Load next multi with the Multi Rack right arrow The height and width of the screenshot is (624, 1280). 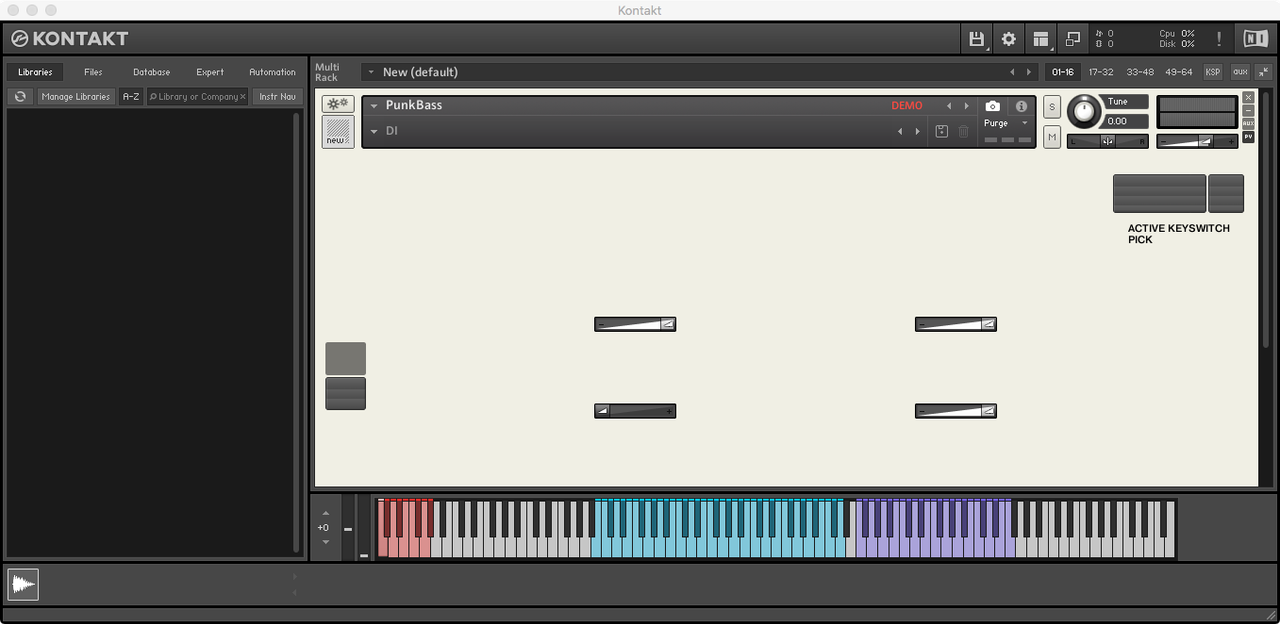[1029, 72]
